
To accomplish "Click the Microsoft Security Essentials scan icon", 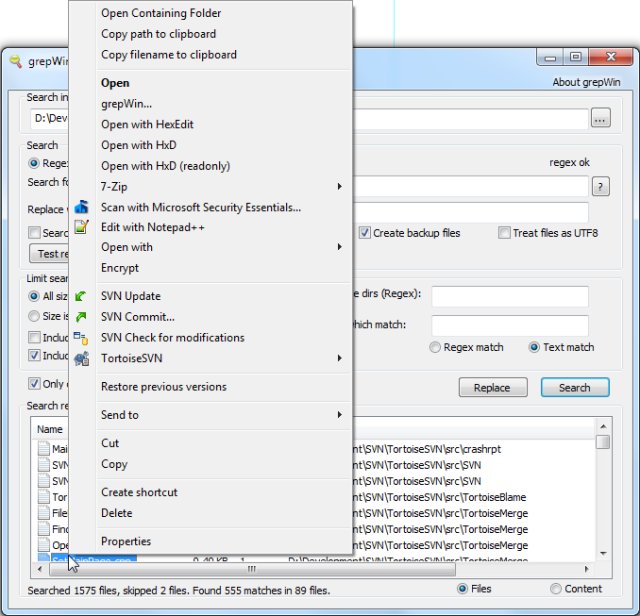I will click(81, 207).
